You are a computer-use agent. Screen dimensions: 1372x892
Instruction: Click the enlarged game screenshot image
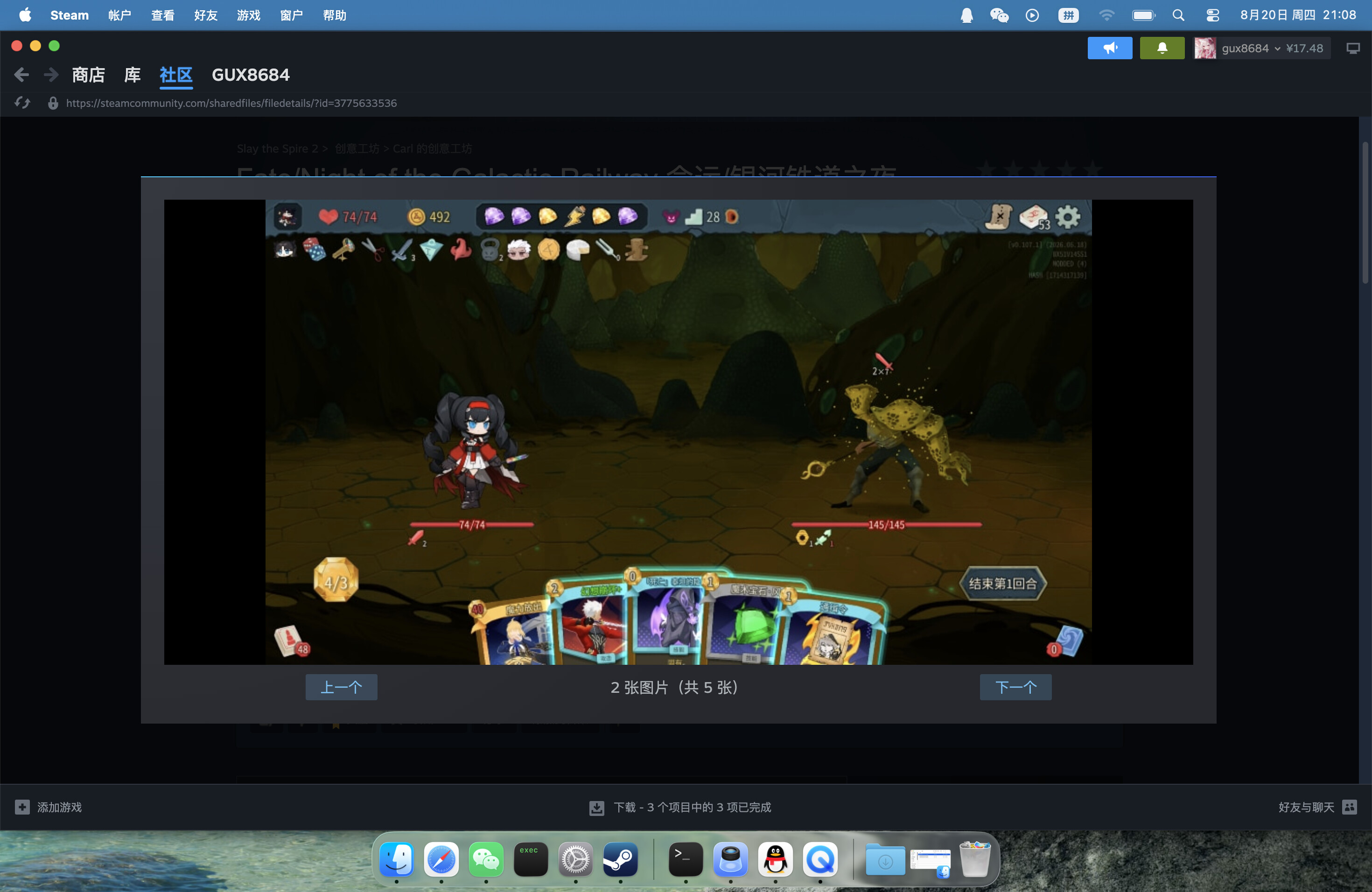click(679, 432)
